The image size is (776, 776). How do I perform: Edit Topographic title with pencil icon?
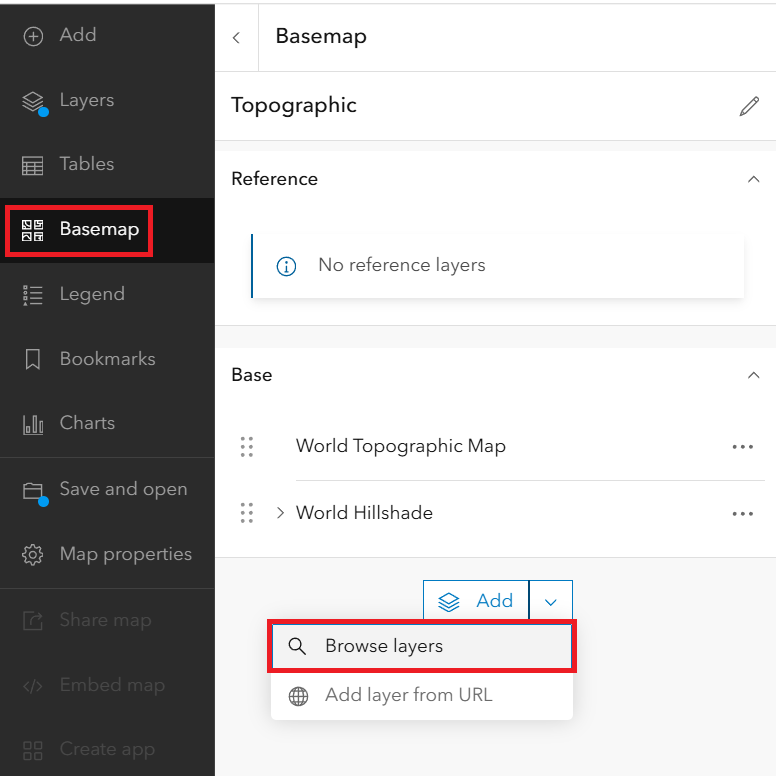(749, 106)
